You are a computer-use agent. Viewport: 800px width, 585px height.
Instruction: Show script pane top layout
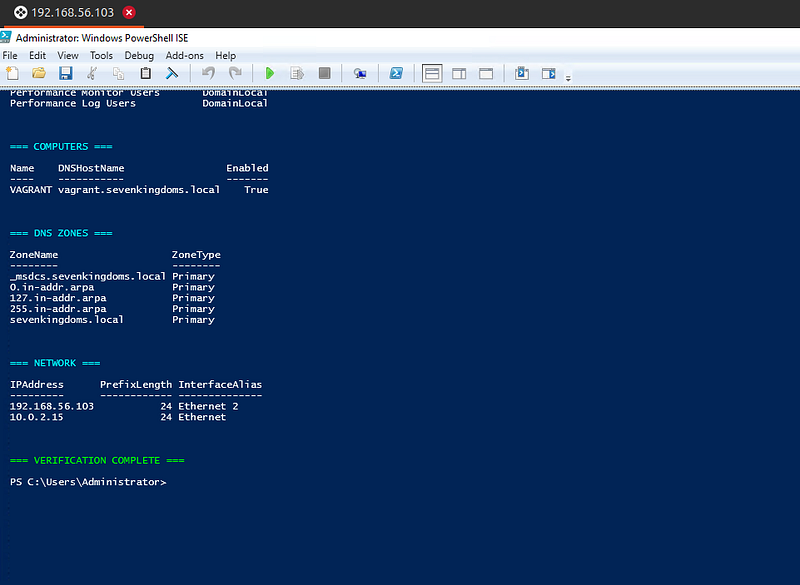(x=432, y=73)
